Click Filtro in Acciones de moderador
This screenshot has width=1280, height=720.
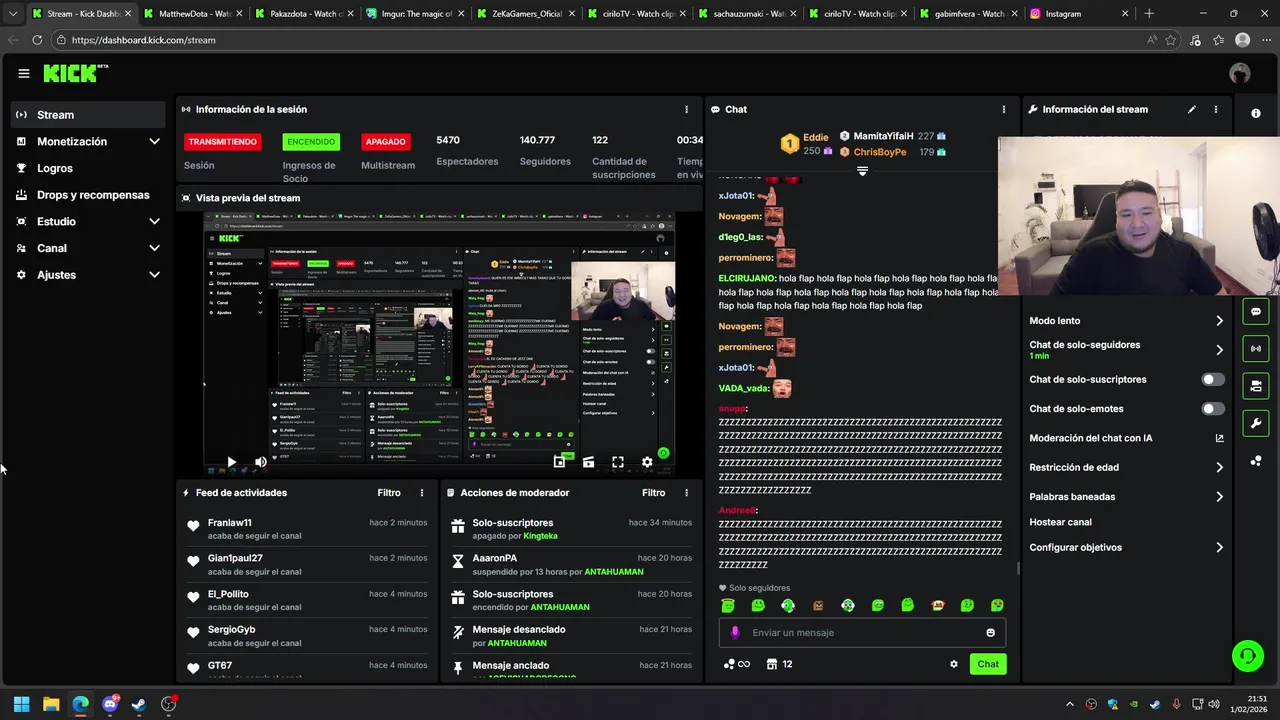pos(653,493)
